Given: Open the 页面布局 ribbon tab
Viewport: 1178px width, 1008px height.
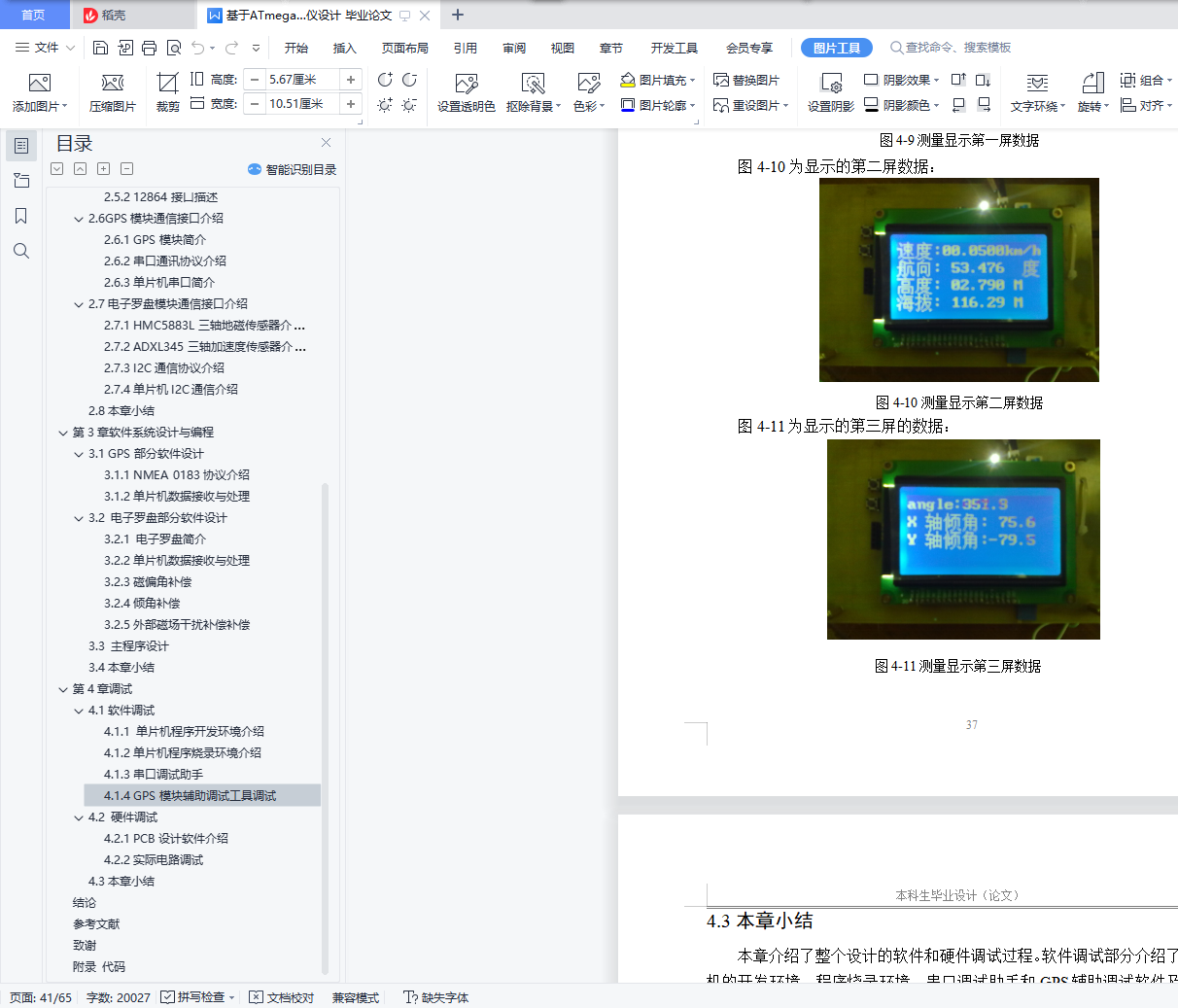Looking at the screenshot, I should coord(405,48).
